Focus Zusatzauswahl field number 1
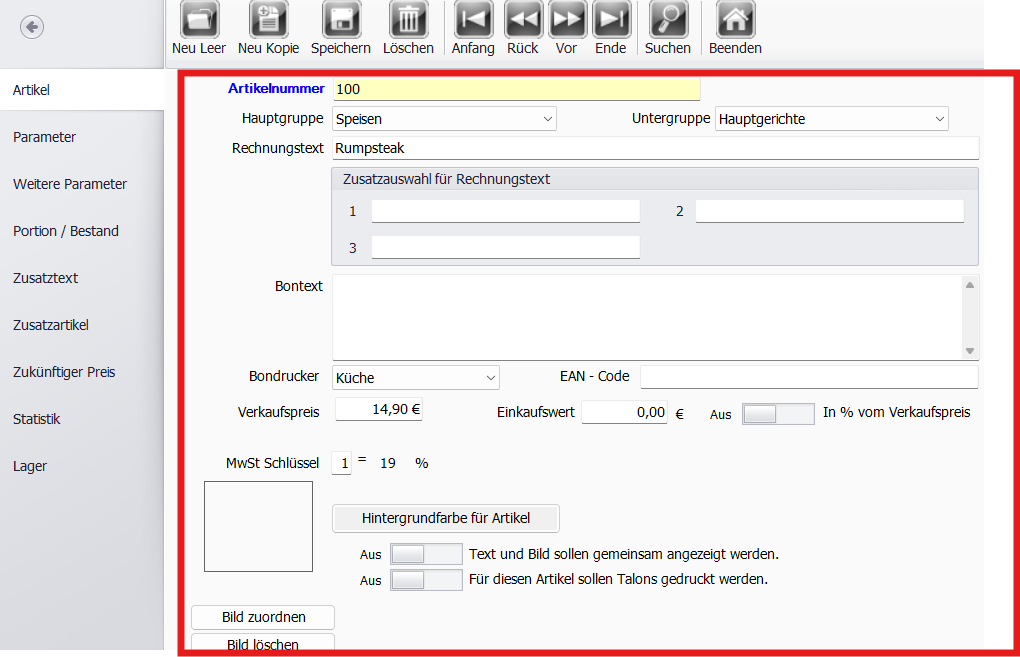This screenshot has height=657, width=1020. tap(505, 211)
